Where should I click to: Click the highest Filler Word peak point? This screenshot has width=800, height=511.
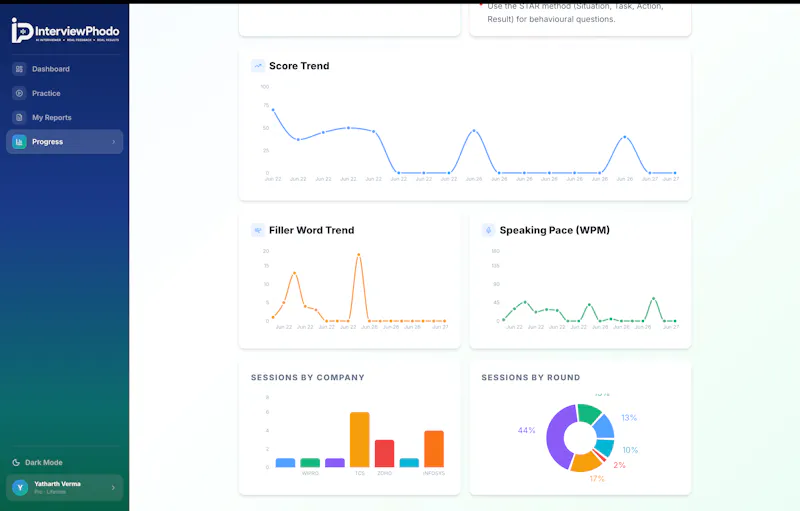pyautogui.click(x=359, y=254)
